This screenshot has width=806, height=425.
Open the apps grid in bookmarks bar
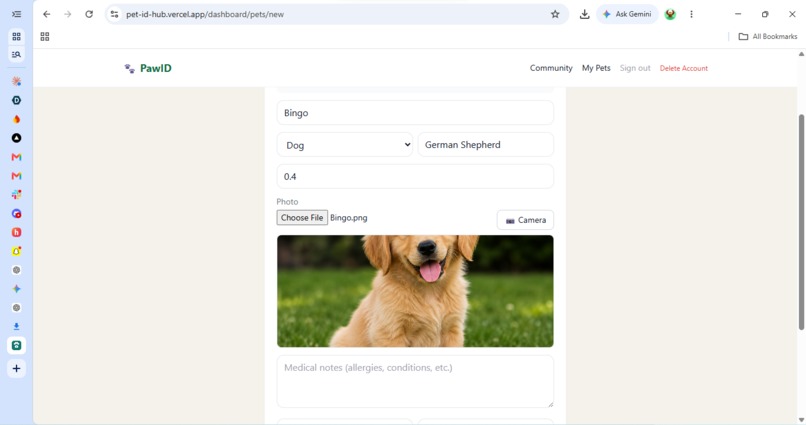pyautogui.click(x=45, y=36)
